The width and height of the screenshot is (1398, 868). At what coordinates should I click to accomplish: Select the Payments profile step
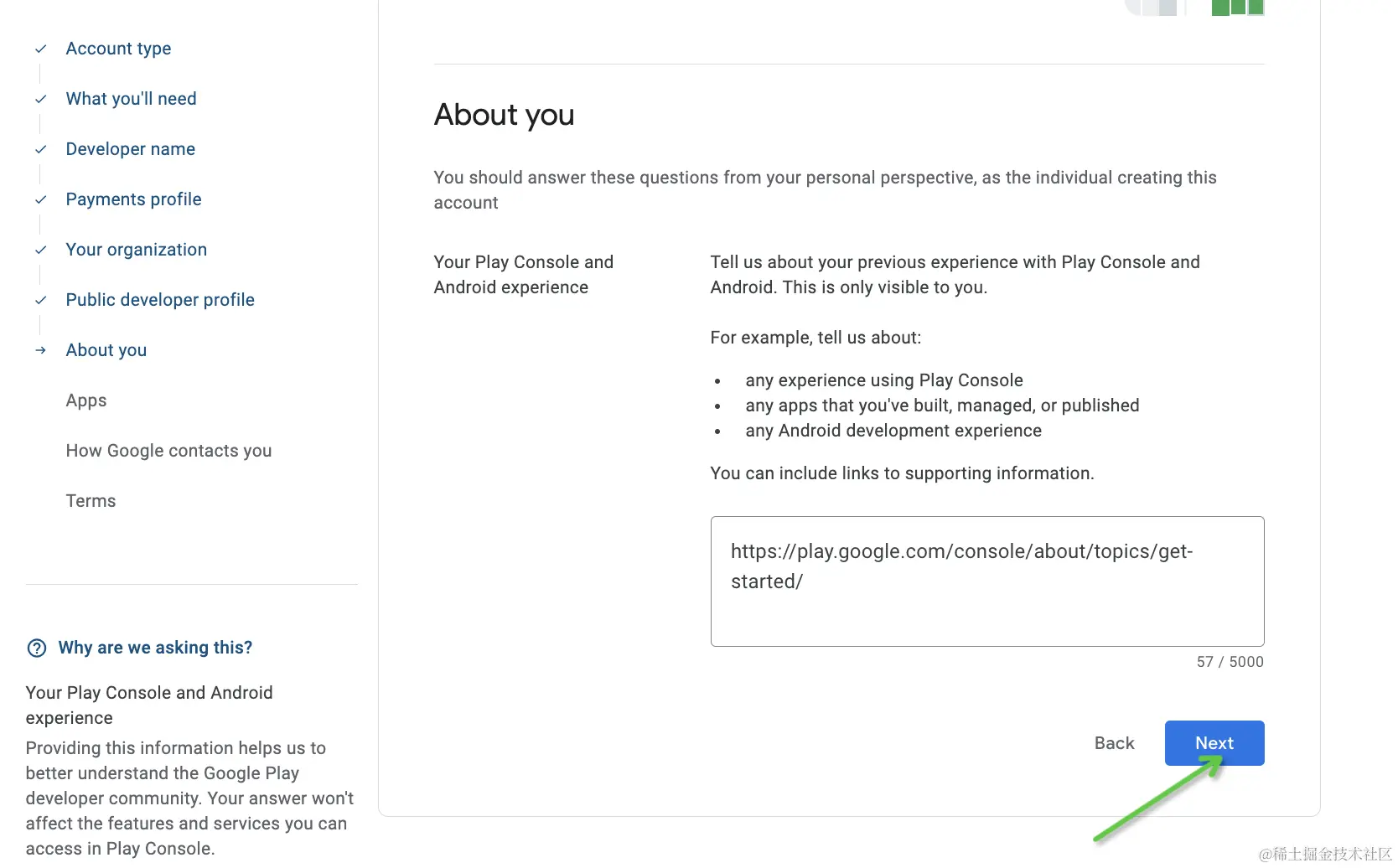pyautogui.click(x=133, y=199)
